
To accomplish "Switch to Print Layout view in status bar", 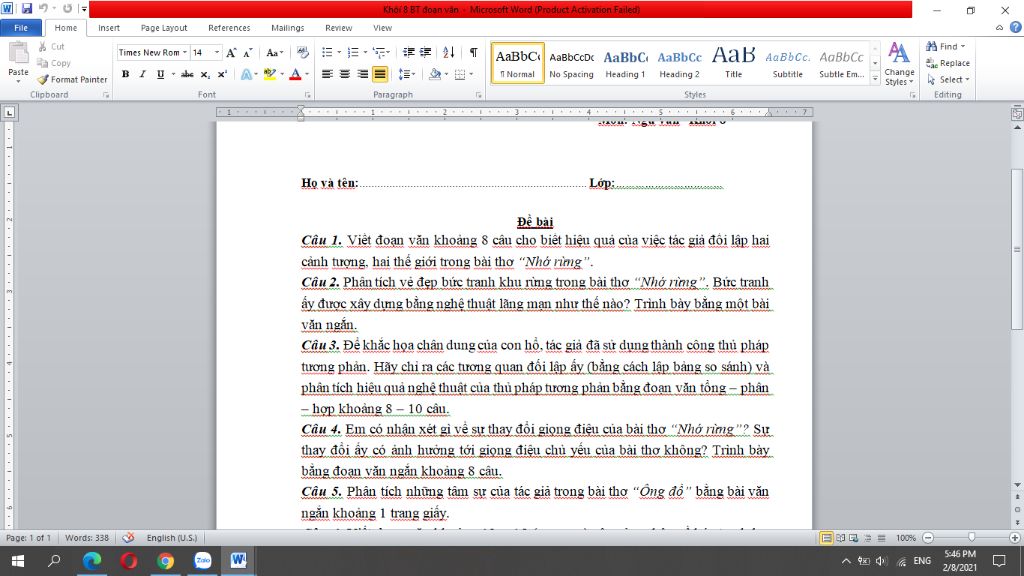I will tap(826, 537).
